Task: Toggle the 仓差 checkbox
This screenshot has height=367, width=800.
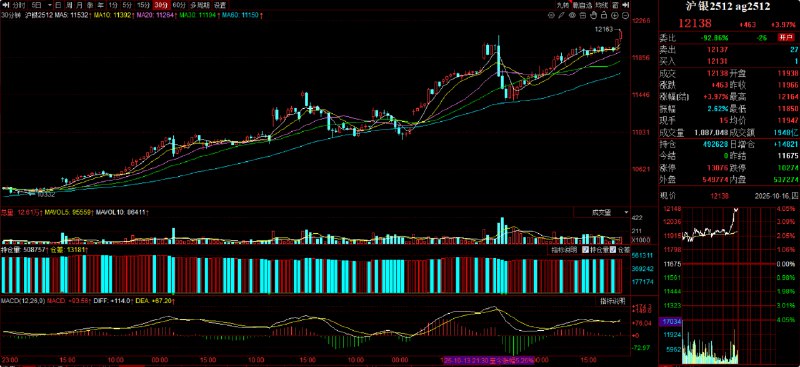Action: point(613,250)
